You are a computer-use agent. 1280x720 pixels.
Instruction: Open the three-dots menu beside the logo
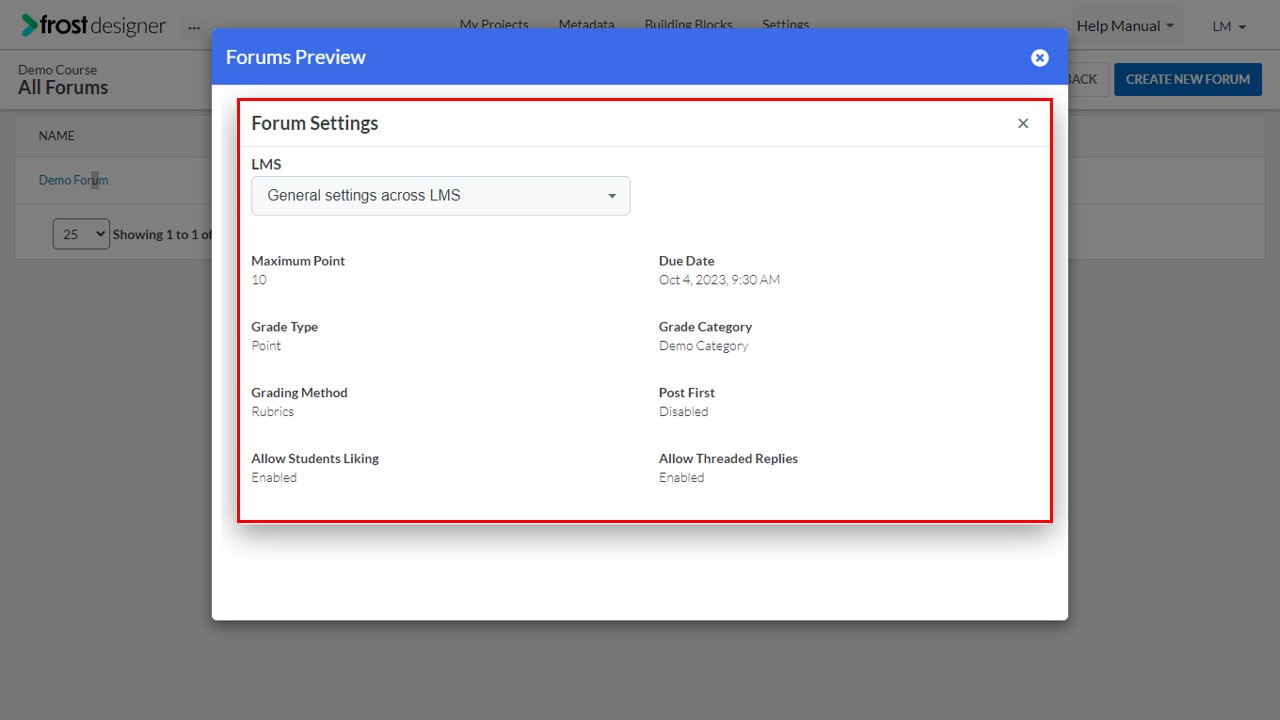pos(194,27)
